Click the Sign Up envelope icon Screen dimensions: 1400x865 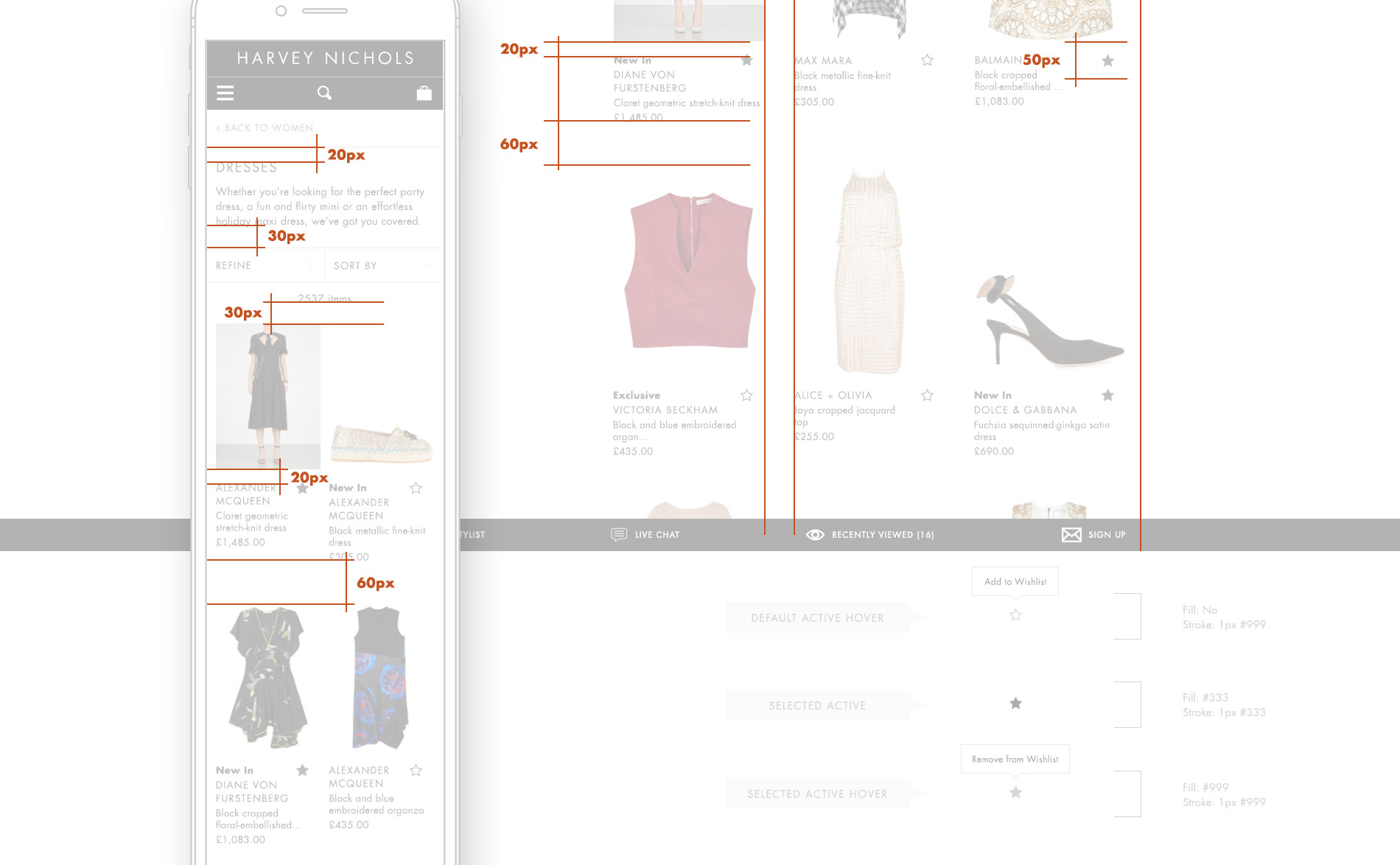(x=1071, y=535)
